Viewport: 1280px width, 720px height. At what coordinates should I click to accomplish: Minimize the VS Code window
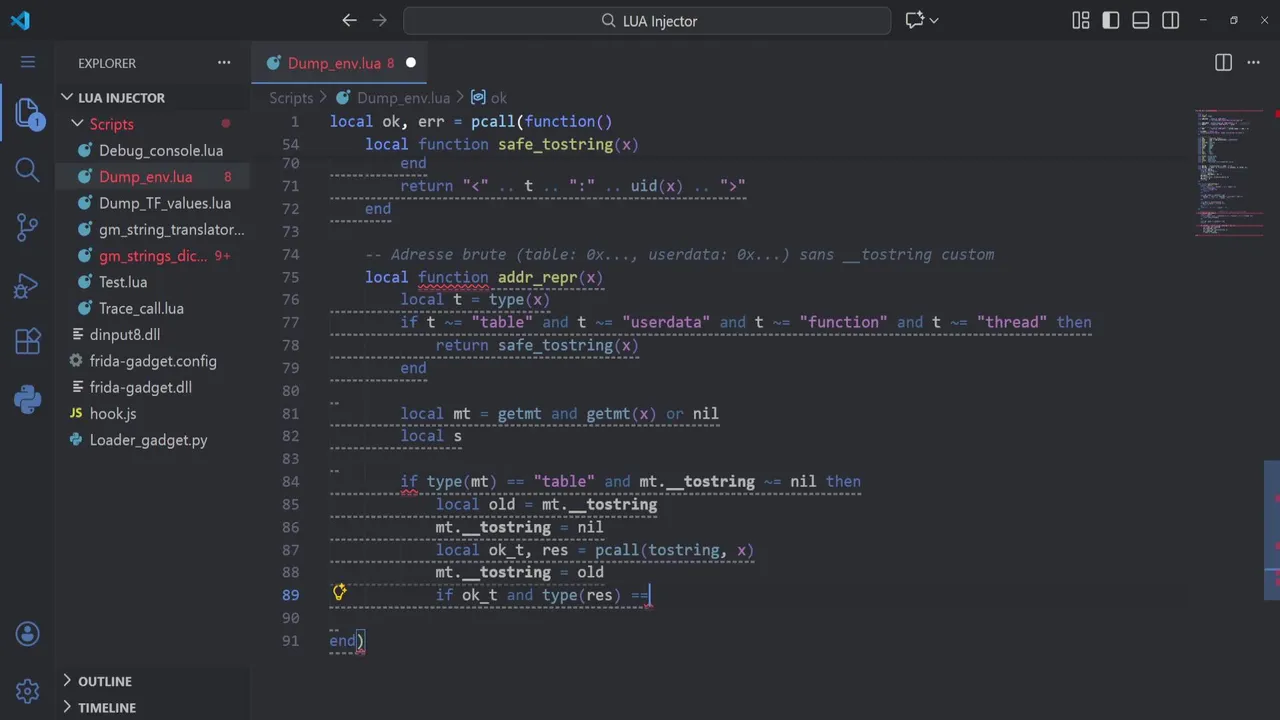point(1202,20)
